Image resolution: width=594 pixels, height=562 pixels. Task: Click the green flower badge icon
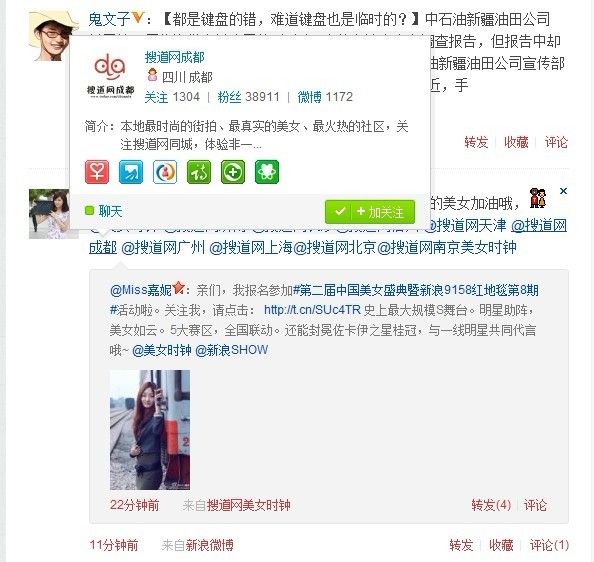click(267, 172)
